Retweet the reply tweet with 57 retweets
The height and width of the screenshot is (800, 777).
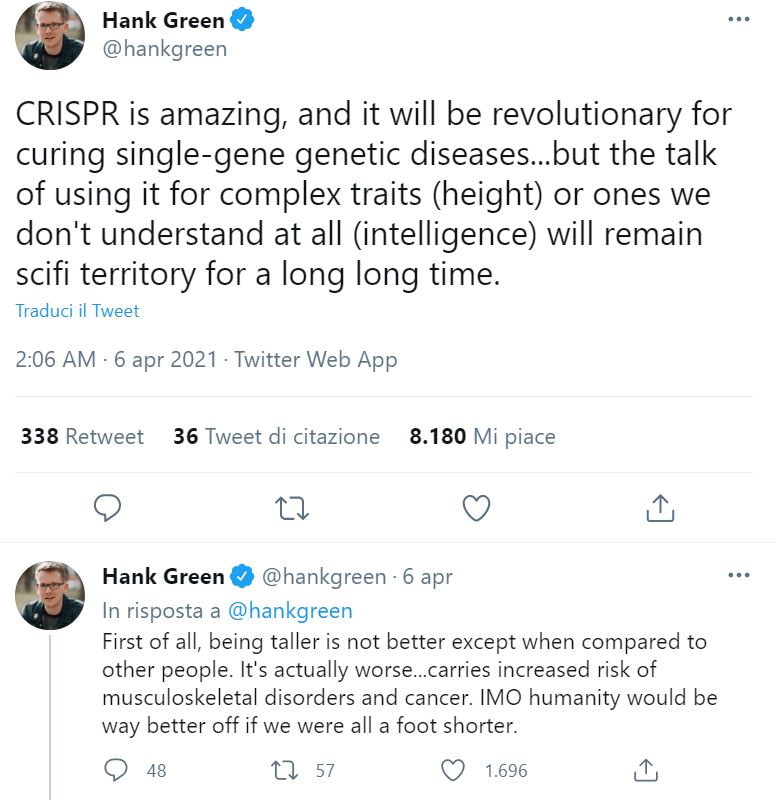click(286, 770)
